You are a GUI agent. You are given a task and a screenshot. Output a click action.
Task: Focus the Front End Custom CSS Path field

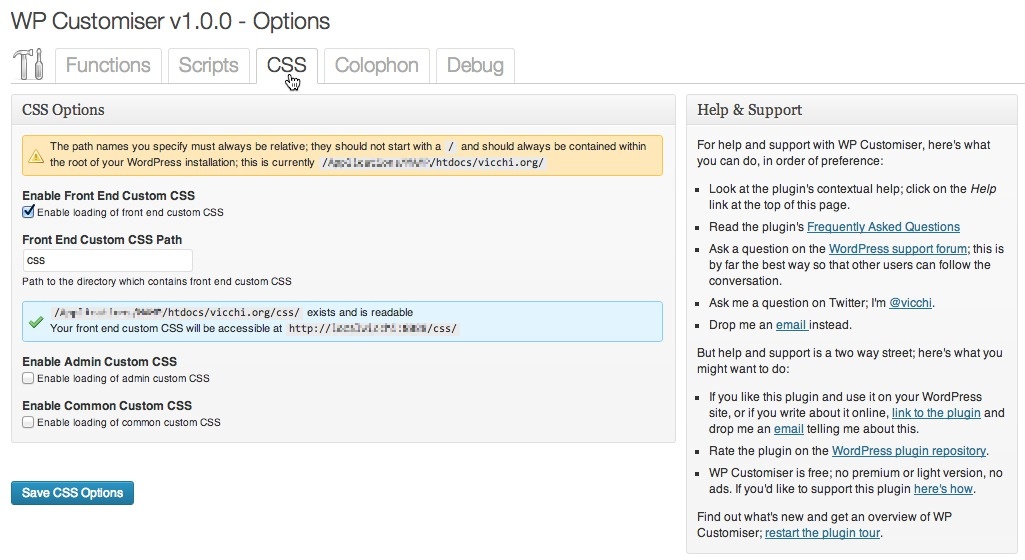point(94,260)
